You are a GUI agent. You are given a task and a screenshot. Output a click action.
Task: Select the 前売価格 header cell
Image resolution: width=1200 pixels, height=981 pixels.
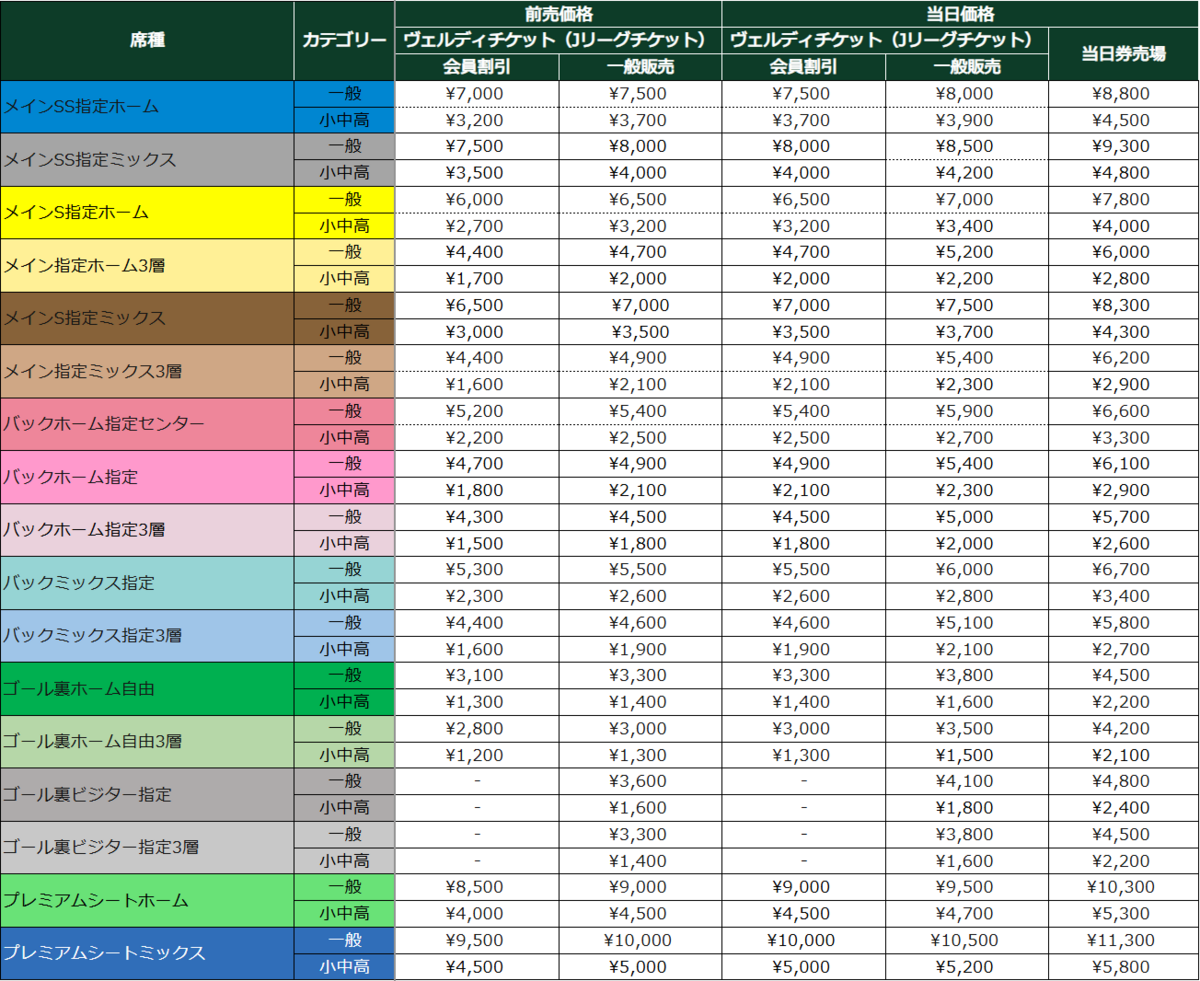point(558,13)
